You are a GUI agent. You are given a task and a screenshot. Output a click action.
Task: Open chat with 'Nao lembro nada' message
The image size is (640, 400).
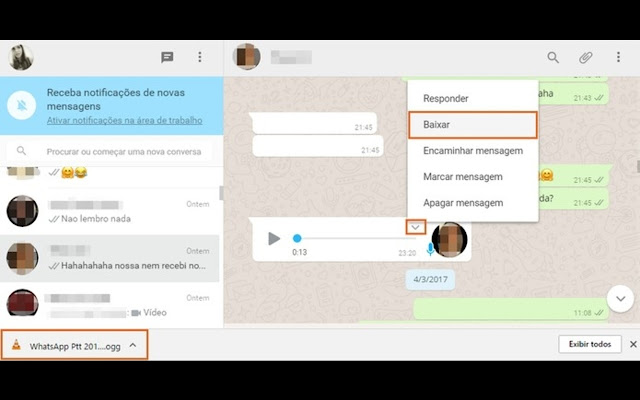(x=110, y=211)
